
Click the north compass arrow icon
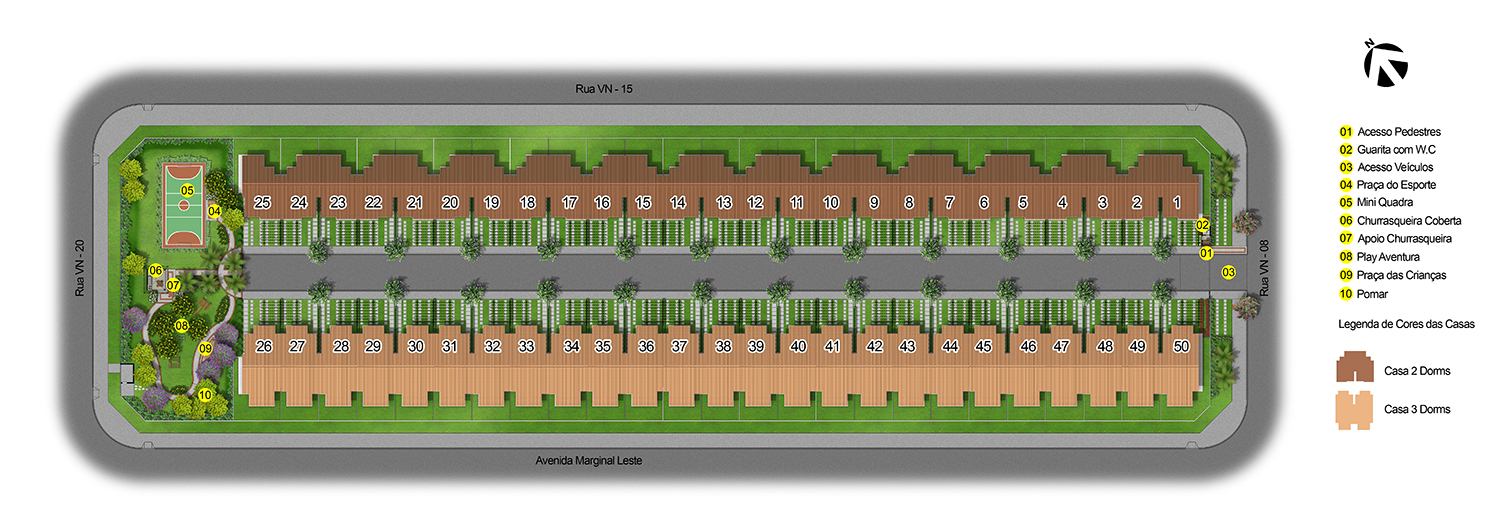(1386, 63)
